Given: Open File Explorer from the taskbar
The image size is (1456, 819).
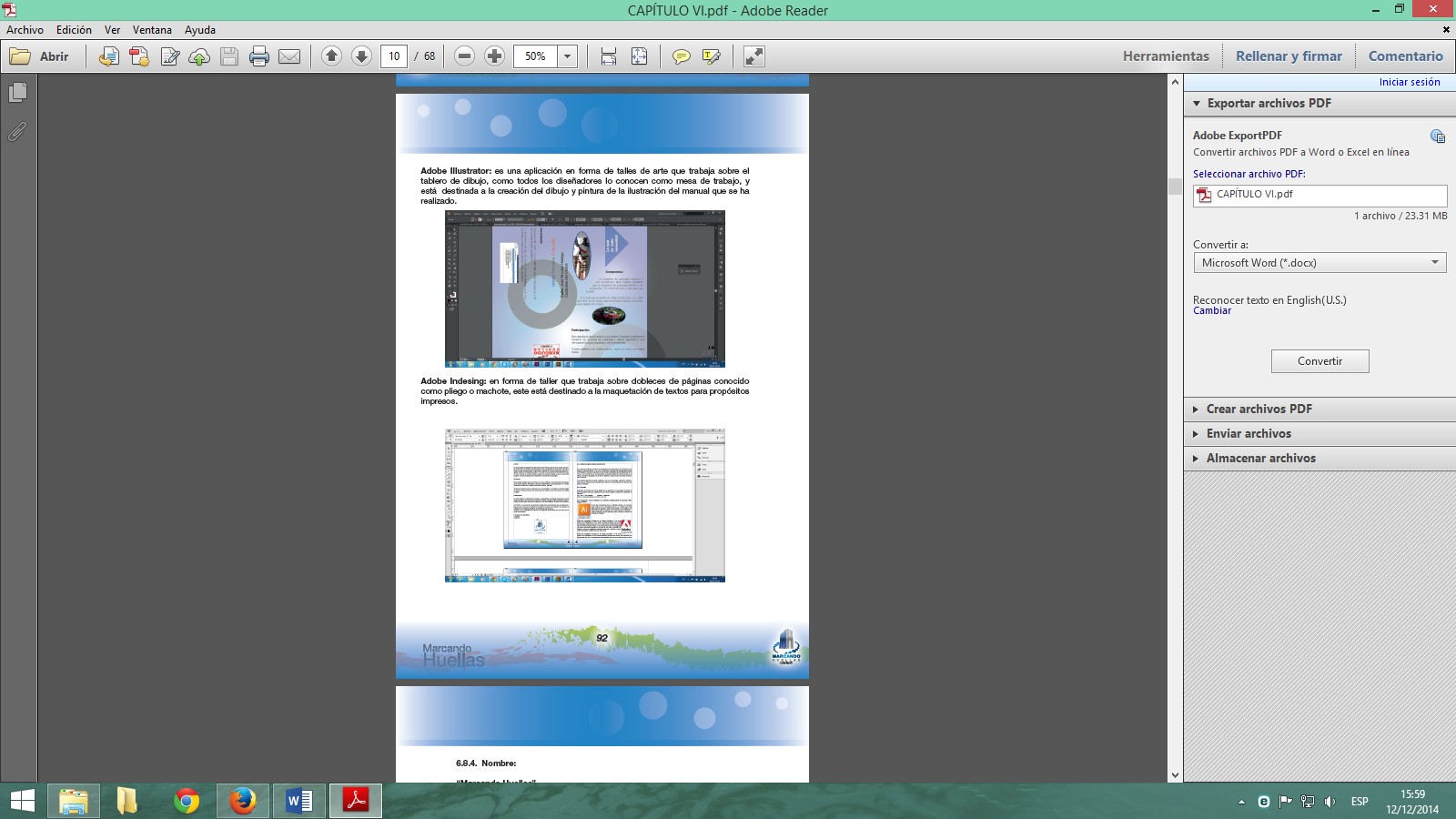Looking at the screenshot, I should tap(73, 801).
